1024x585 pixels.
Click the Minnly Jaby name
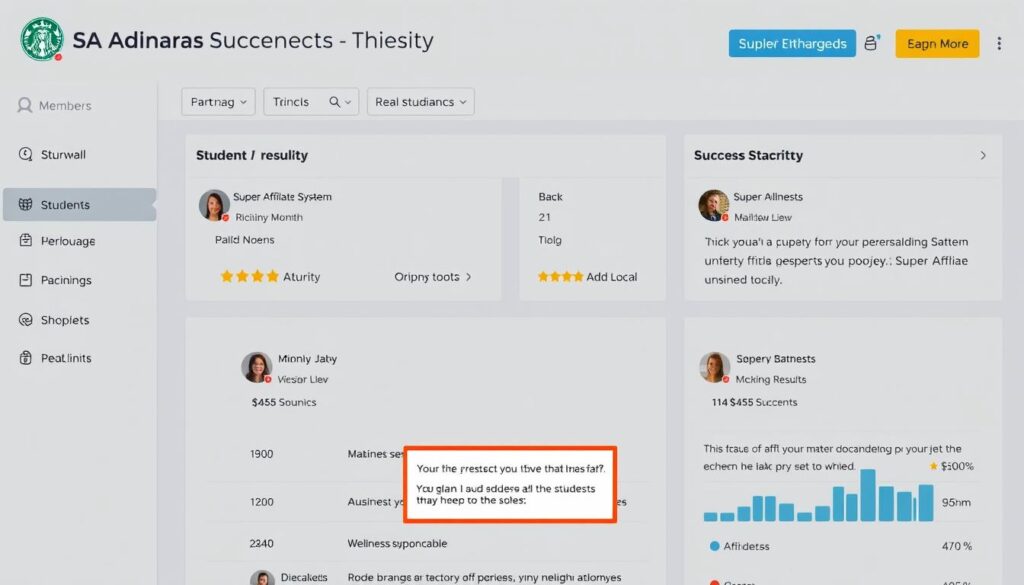[308, 358]
